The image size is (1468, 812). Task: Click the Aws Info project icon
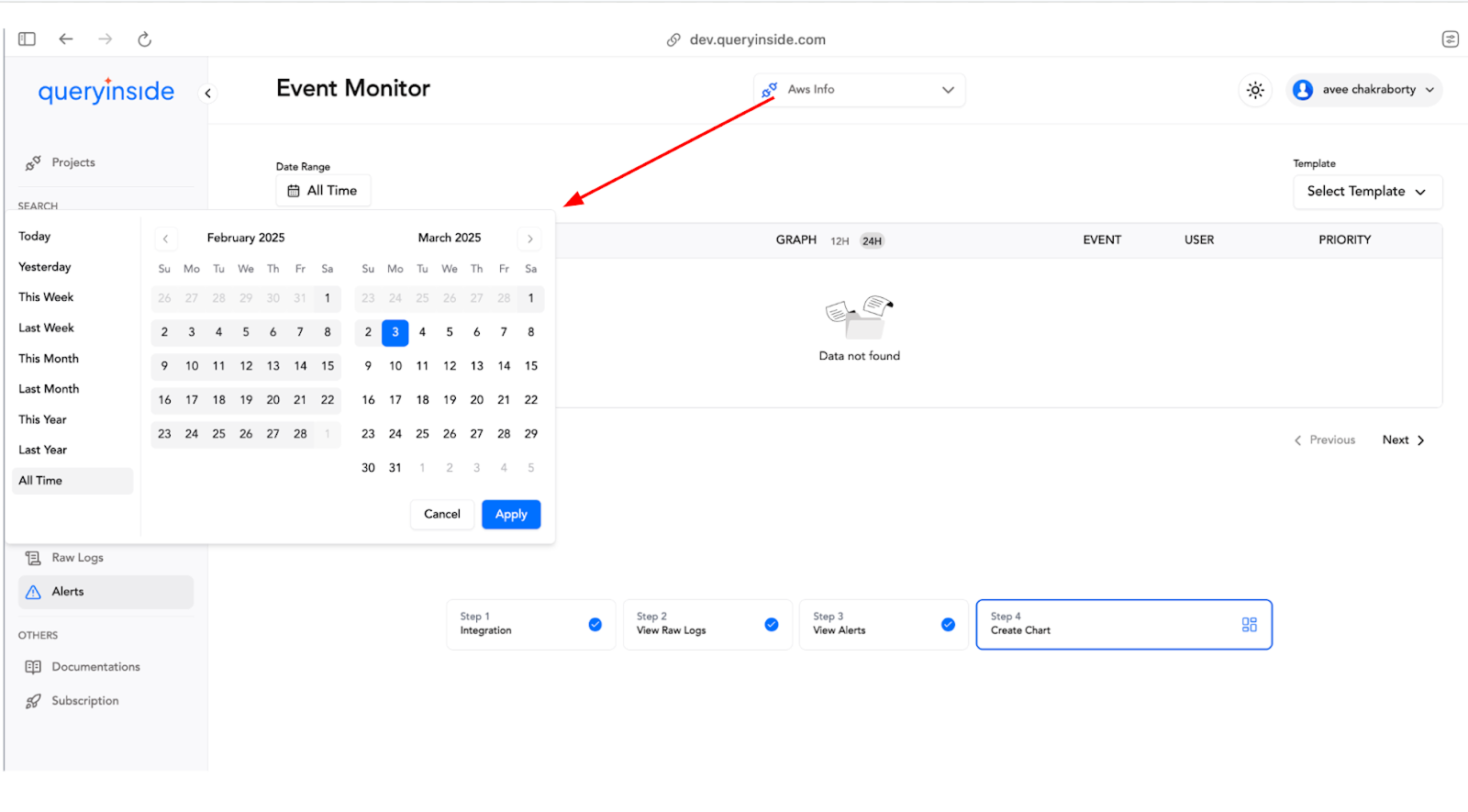click(x=770, y=90)
